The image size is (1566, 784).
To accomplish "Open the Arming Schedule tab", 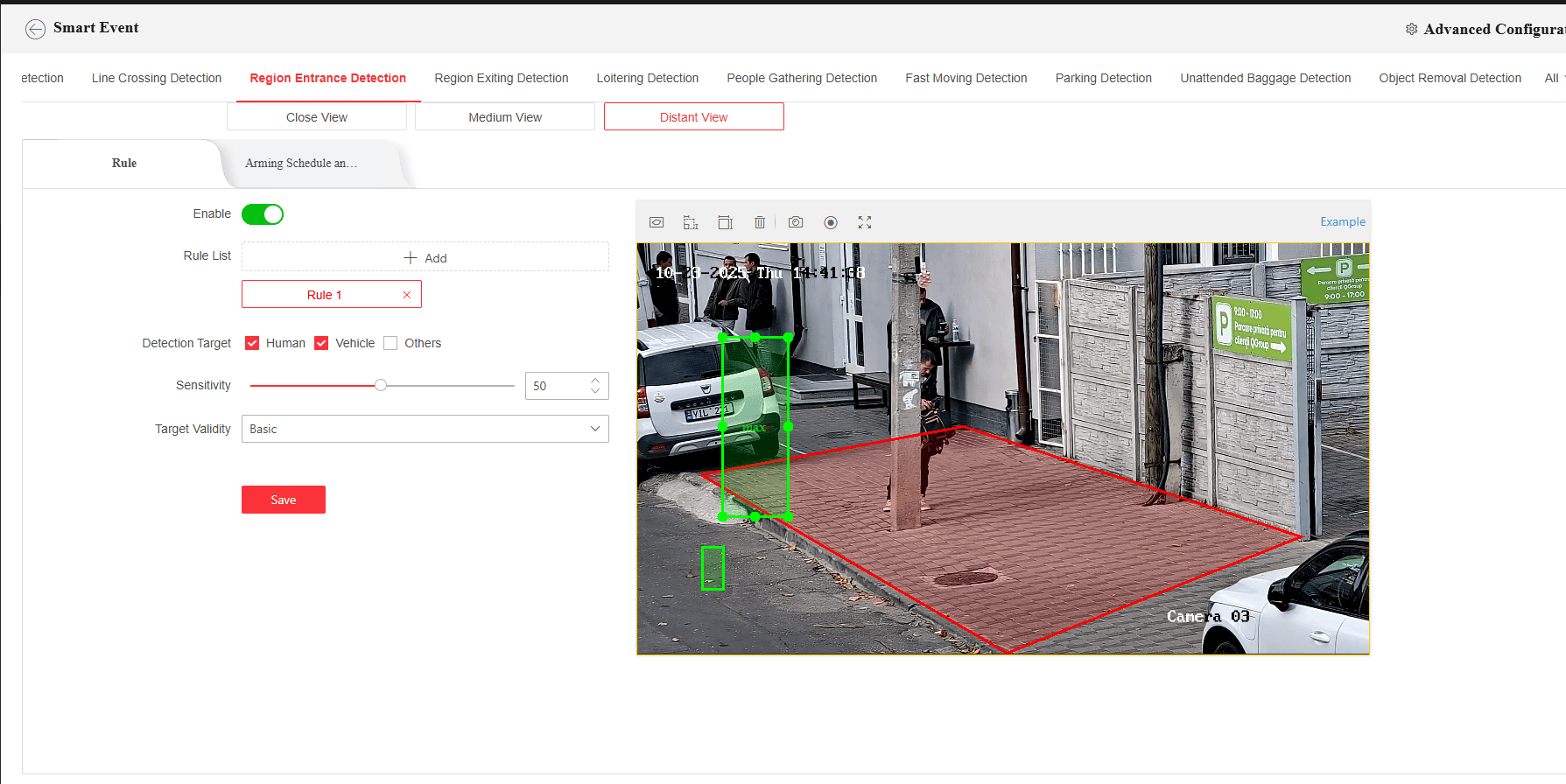I will tap(301, 164).
